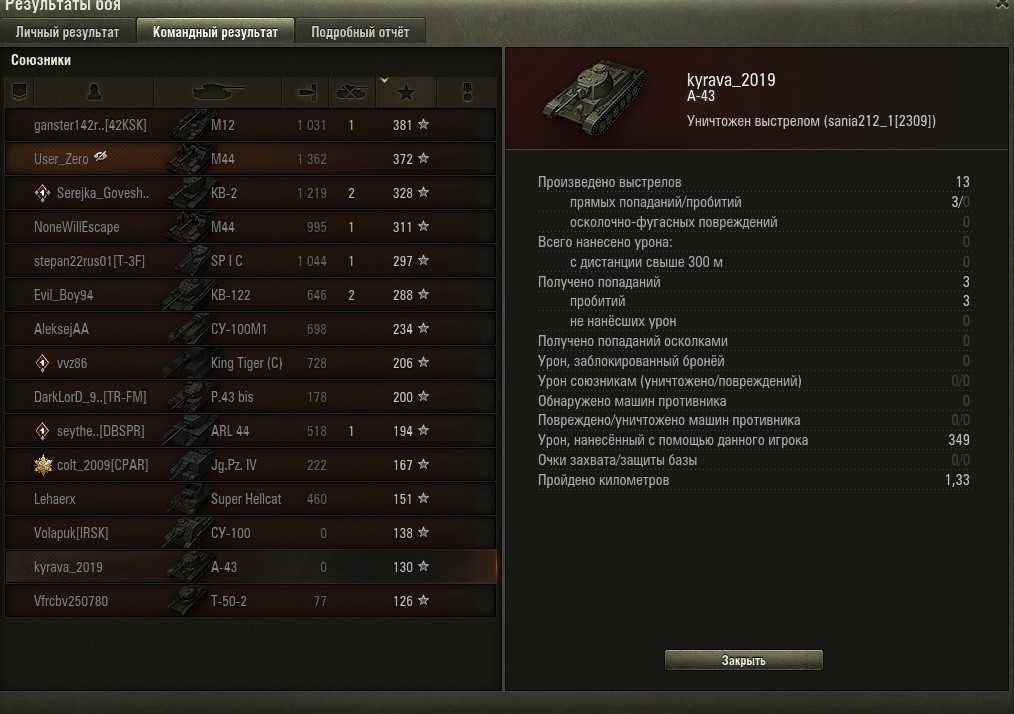1014x714 pixels.
Task: Sort by player name silhouette icon
Action: click(x=94, y=92)
